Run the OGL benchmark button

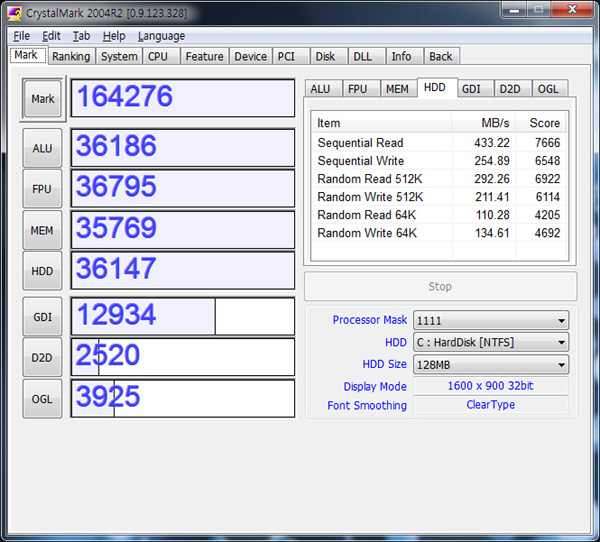coord(42,399)
